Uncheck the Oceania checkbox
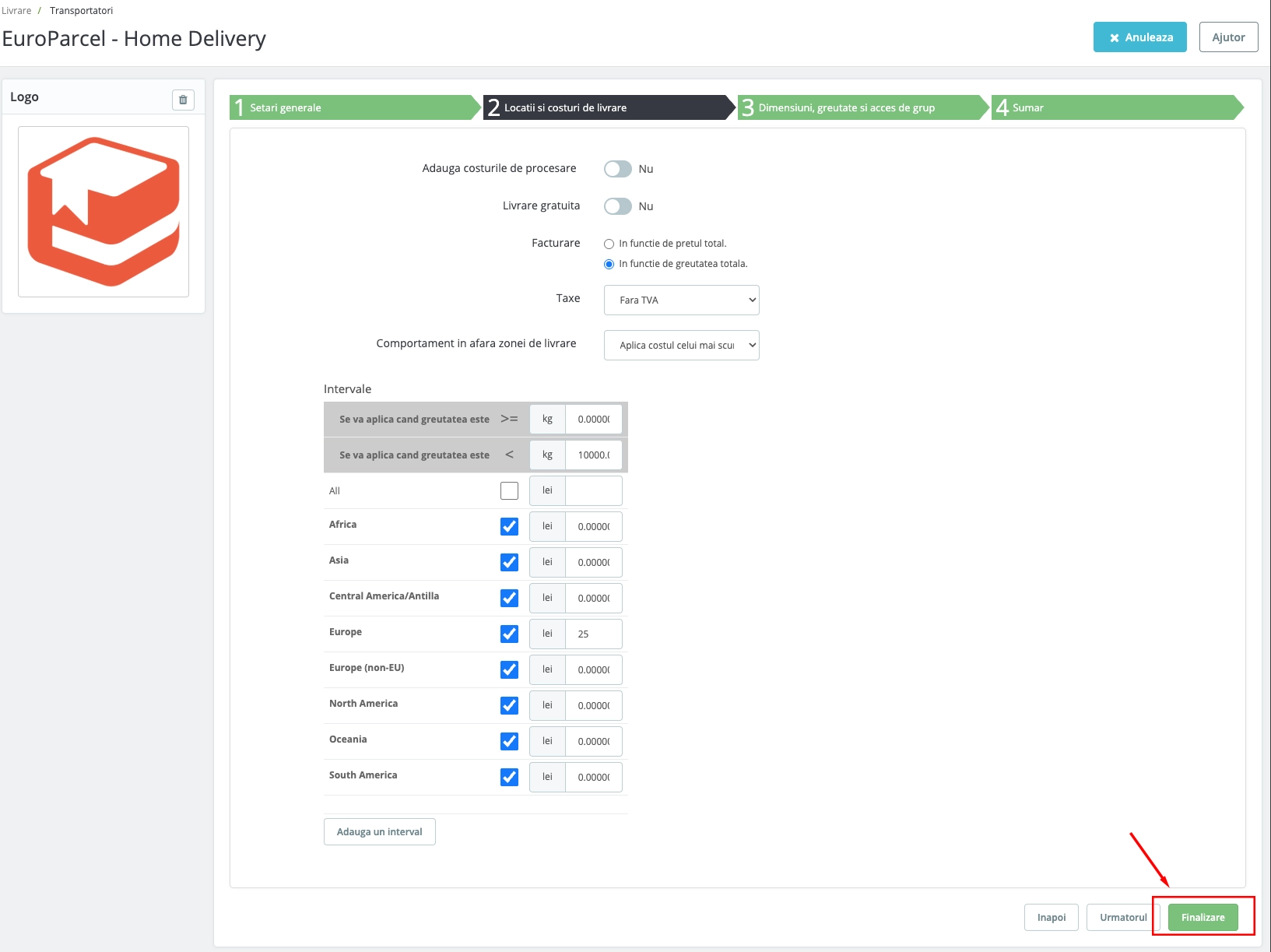 pos(509,741)
